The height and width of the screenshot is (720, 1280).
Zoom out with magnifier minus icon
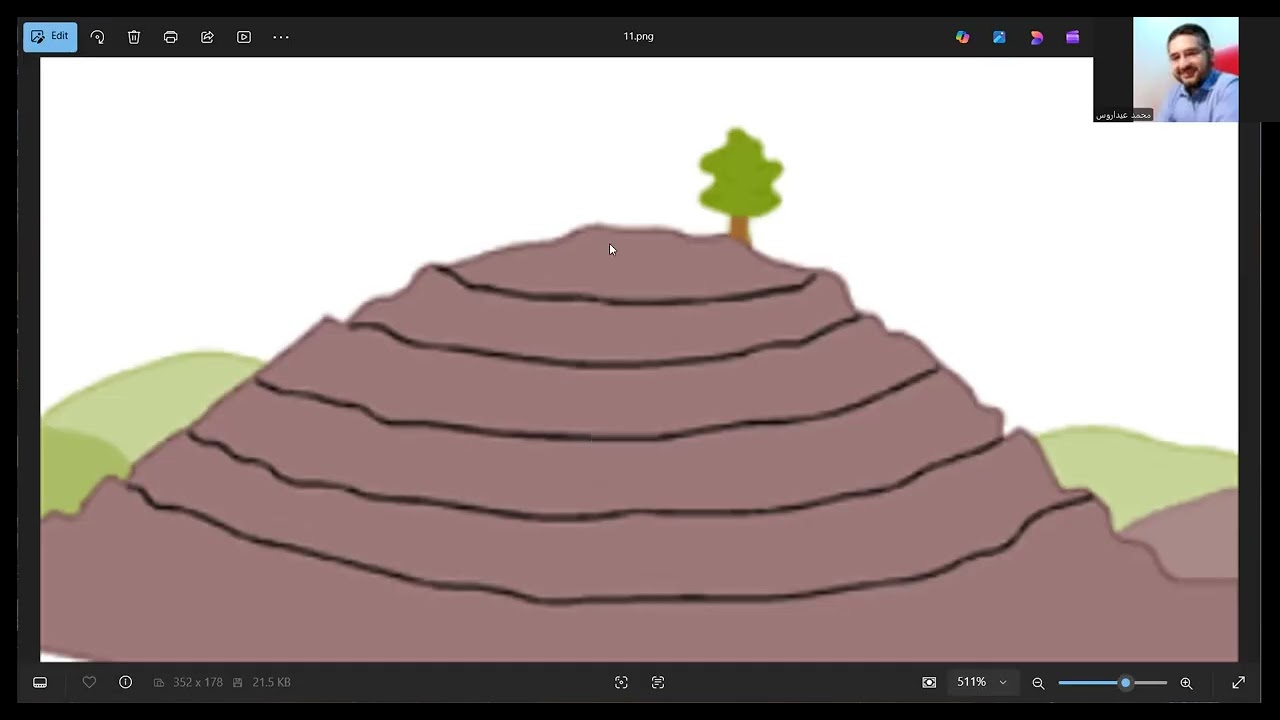pyautogui.click(x=1038, y=683)
